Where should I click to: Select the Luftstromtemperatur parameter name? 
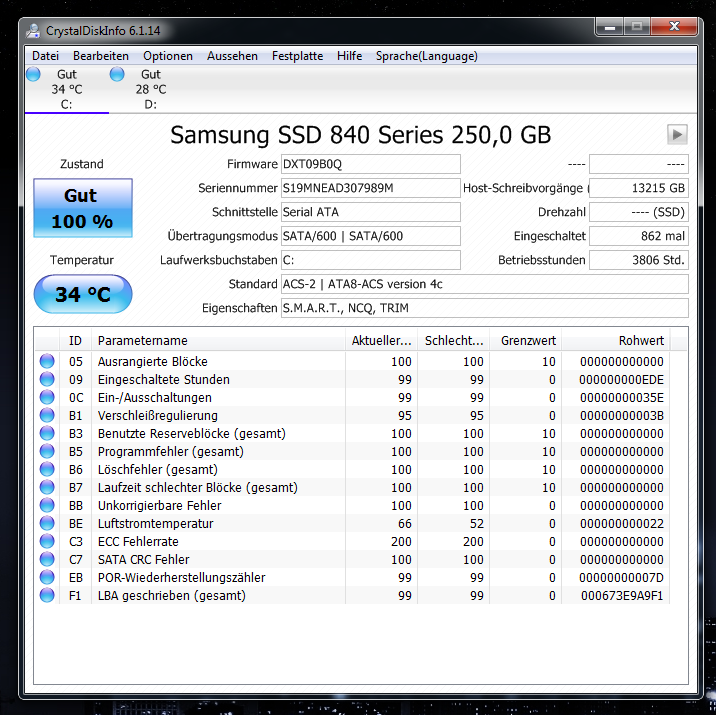pos(155,523)
